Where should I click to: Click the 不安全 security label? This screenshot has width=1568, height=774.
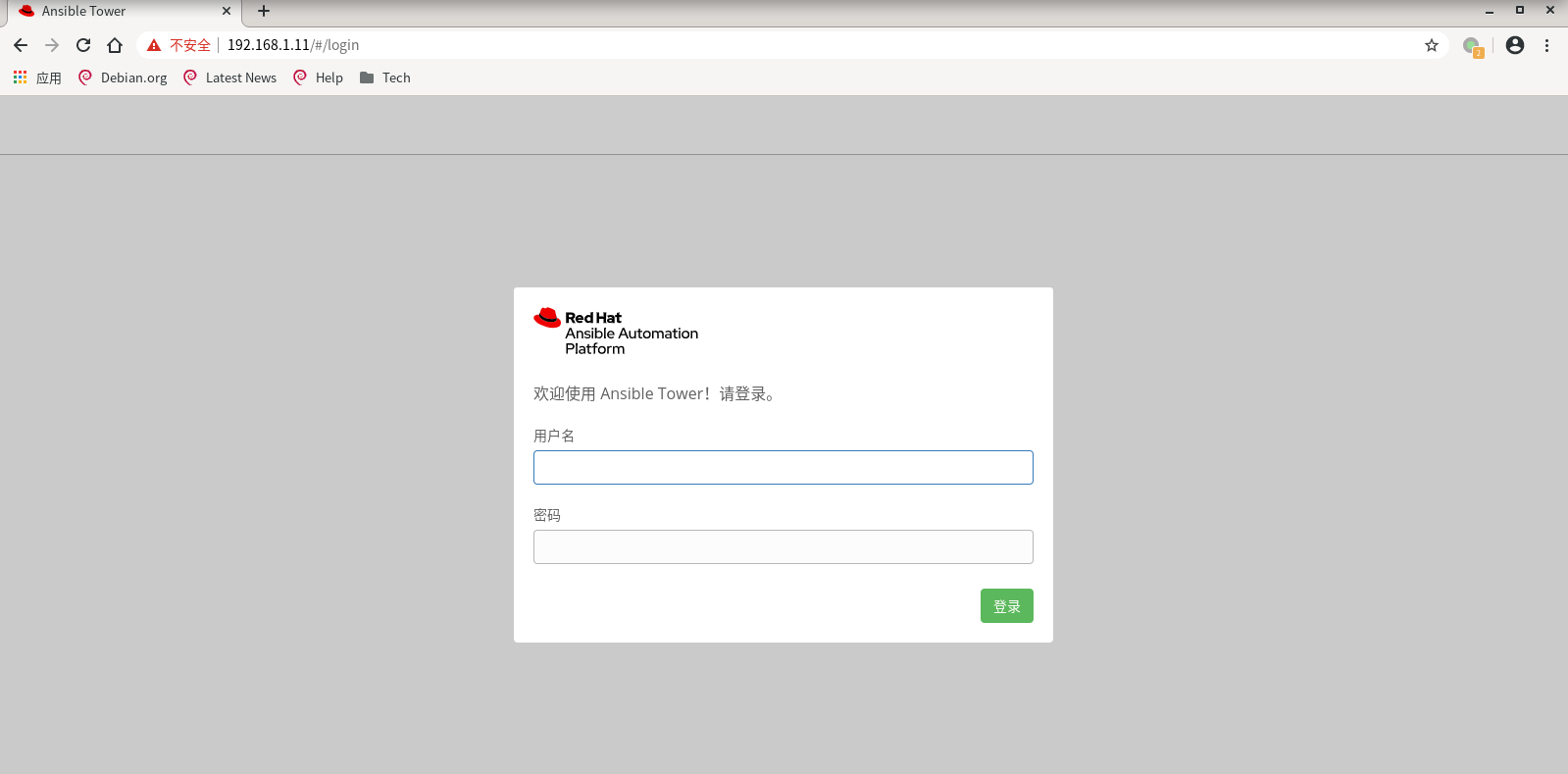(190, 45)
